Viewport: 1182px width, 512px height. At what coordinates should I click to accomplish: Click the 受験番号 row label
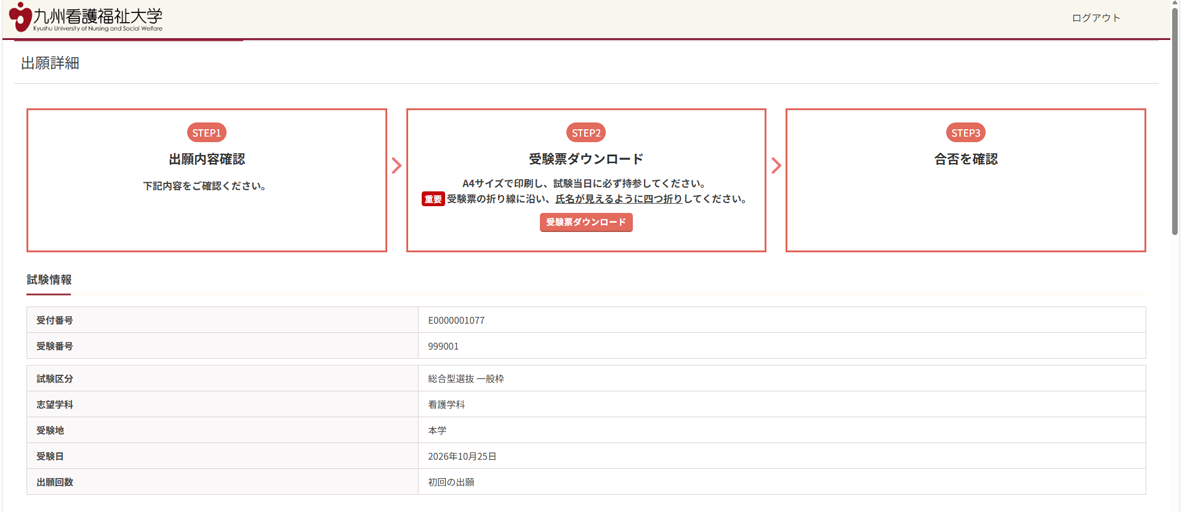[x=54, y=346]
